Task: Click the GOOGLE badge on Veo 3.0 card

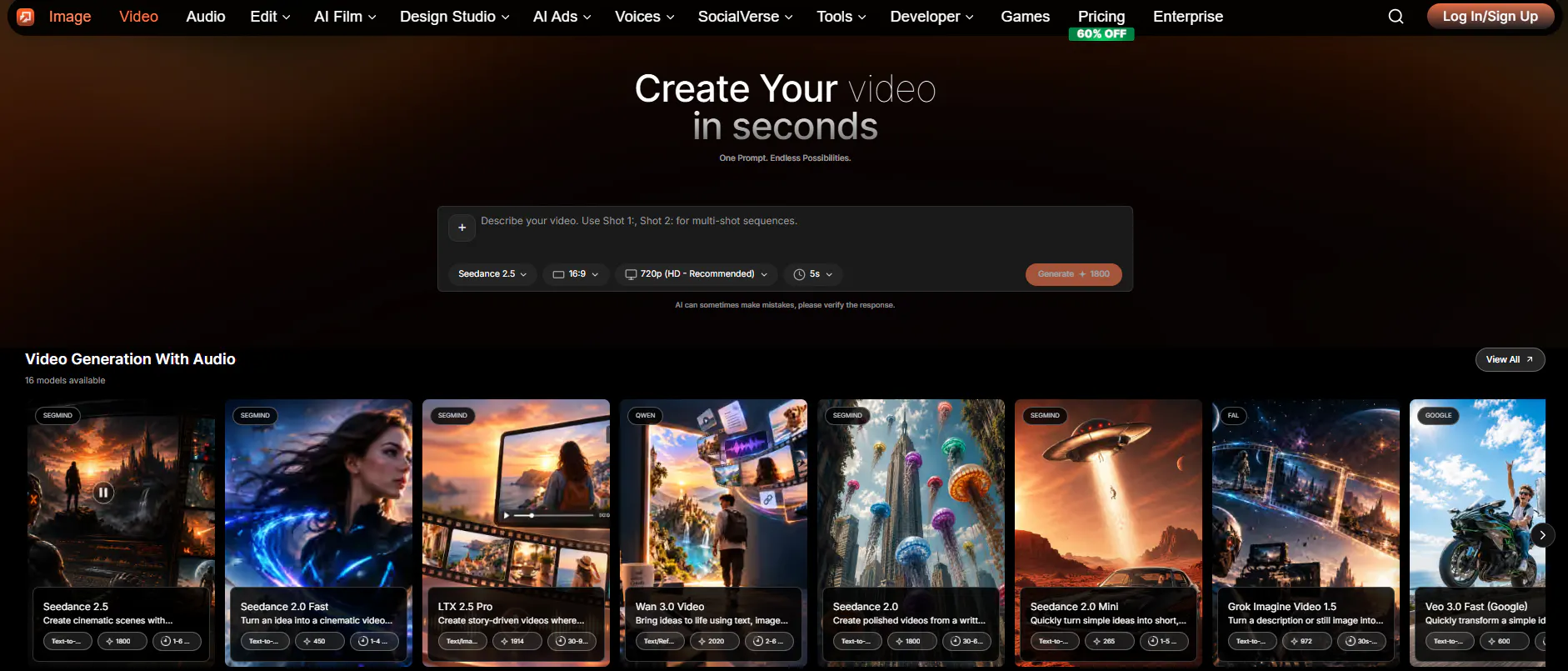Action: (x=1438, y=415)
